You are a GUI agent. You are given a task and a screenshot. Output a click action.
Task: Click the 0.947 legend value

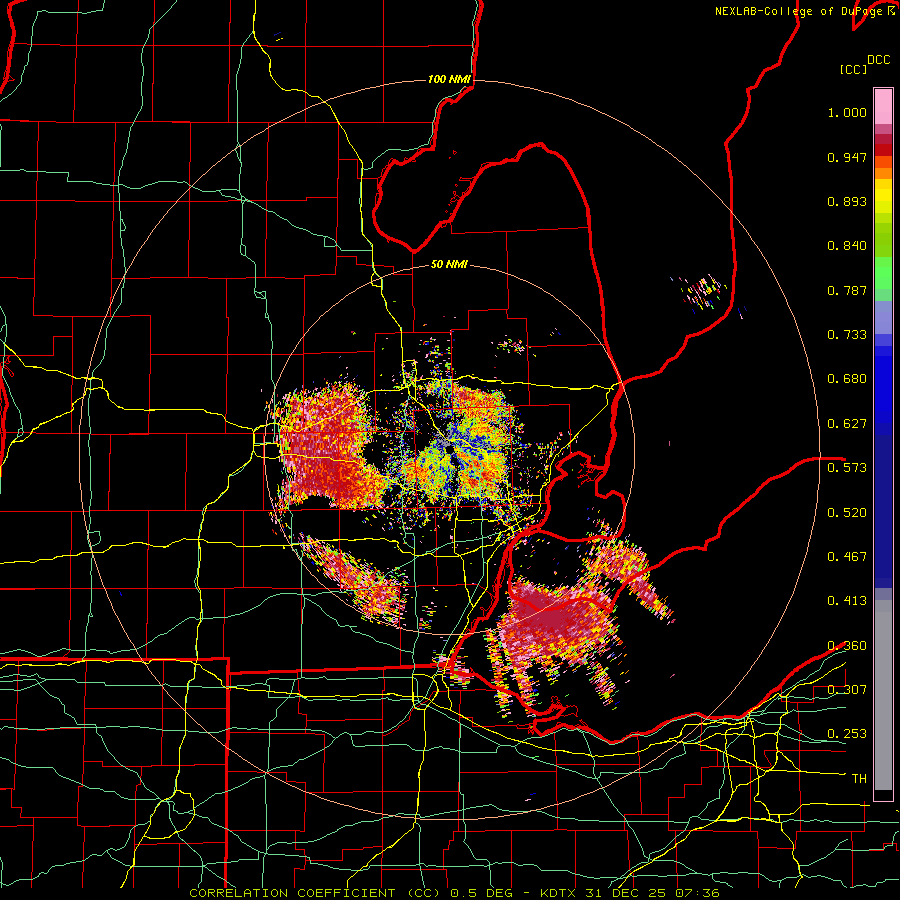(847, 157)
